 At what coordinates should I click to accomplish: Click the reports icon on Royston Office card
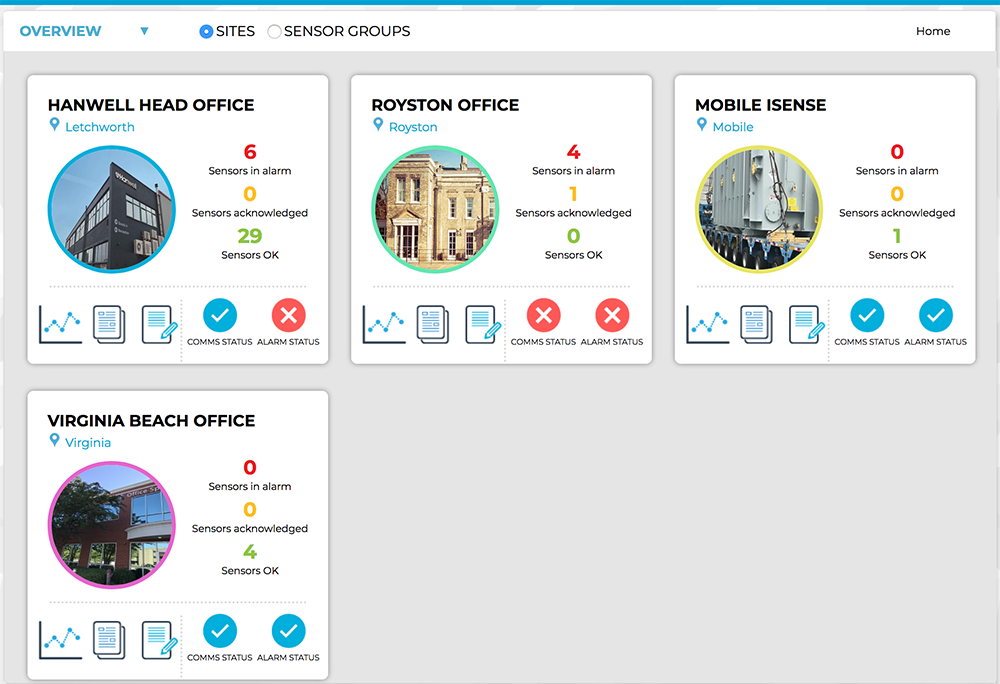[432, 324]
